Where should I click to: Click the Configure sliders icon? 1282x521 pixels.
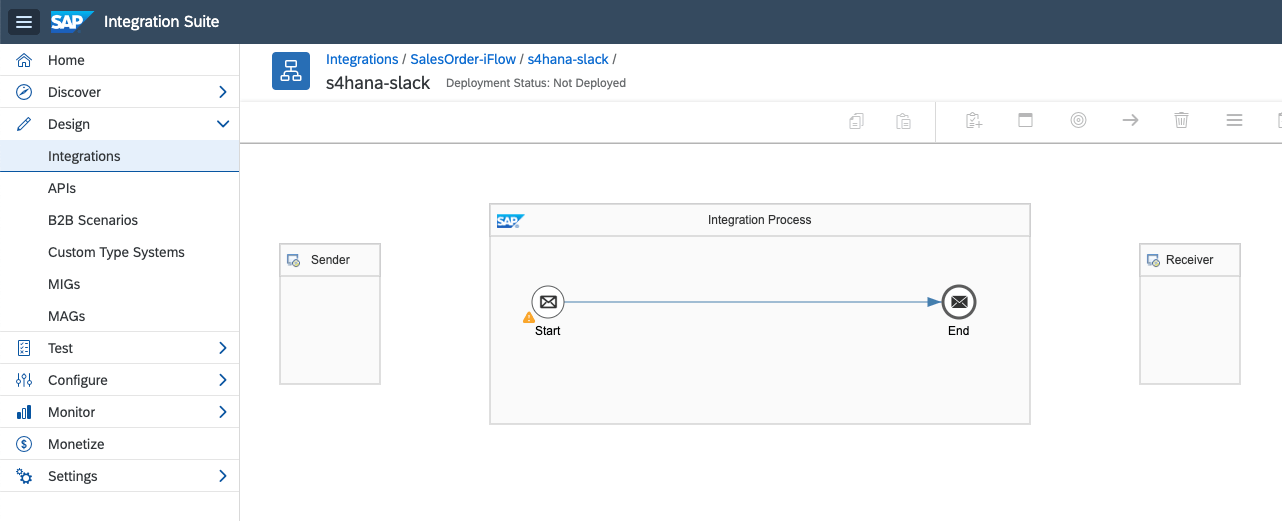25,380
